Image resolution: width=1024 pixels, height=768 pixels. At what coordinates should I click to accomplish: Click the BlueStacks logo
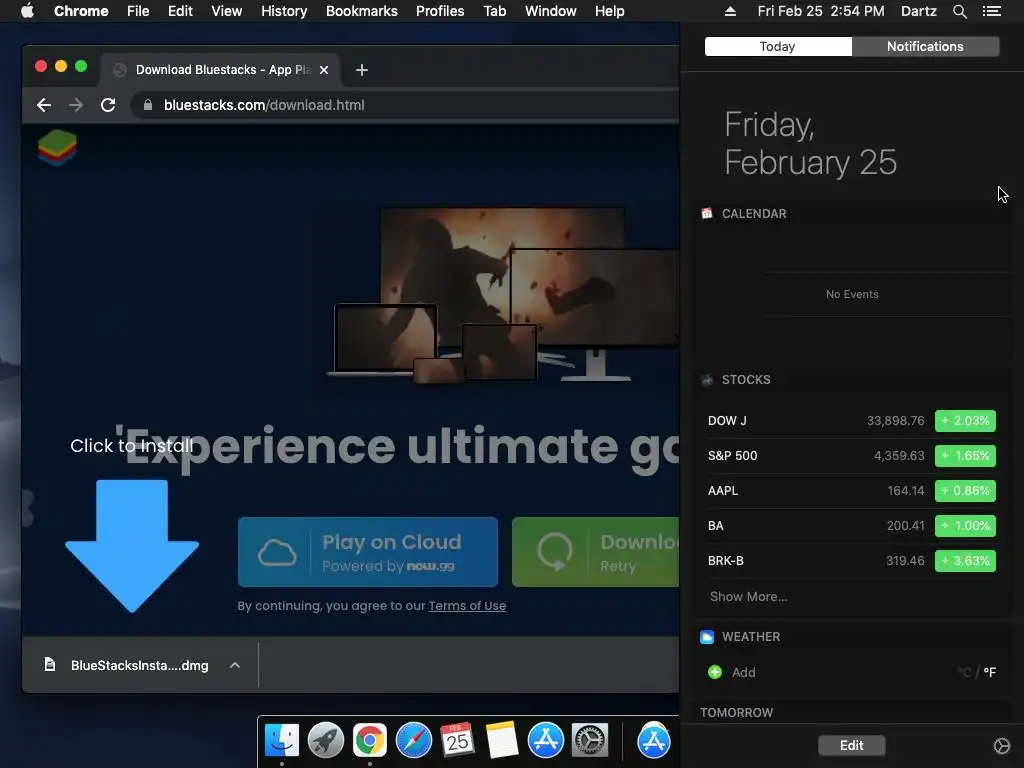coord(57,148)
